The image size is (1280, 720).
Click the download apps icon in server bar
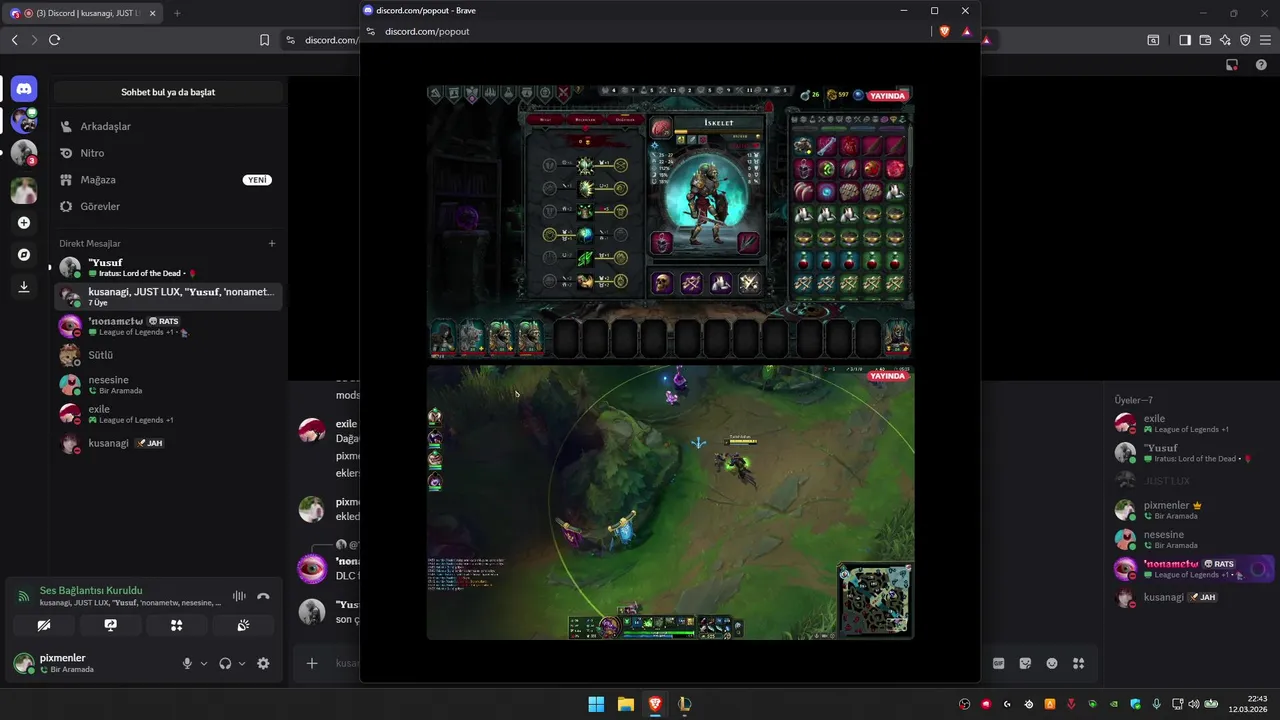point(24,286)
